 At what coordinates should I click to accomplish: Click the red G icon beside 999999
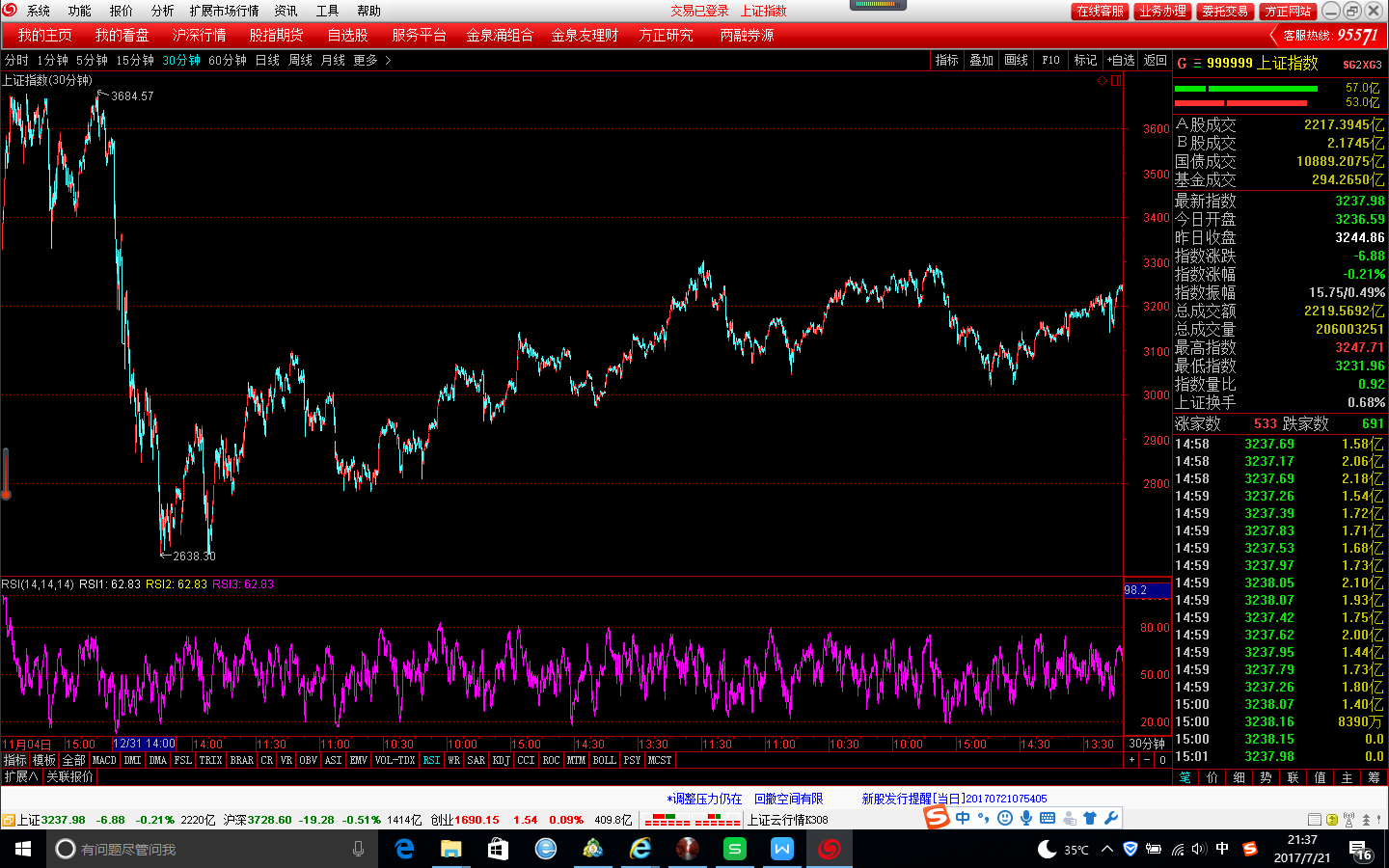1182,64
